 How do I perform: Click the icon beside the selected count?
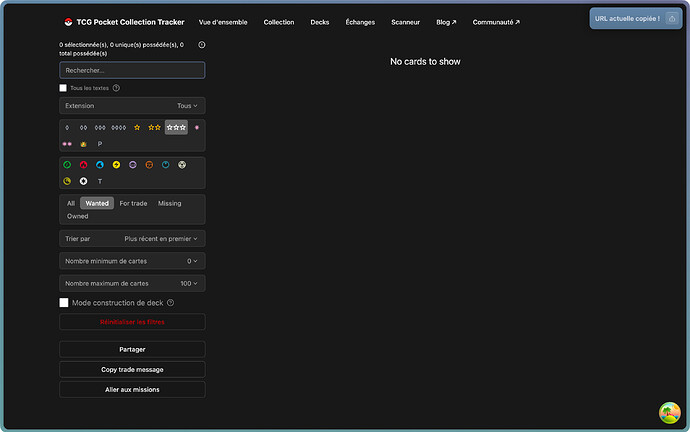[x=202, y=45]
